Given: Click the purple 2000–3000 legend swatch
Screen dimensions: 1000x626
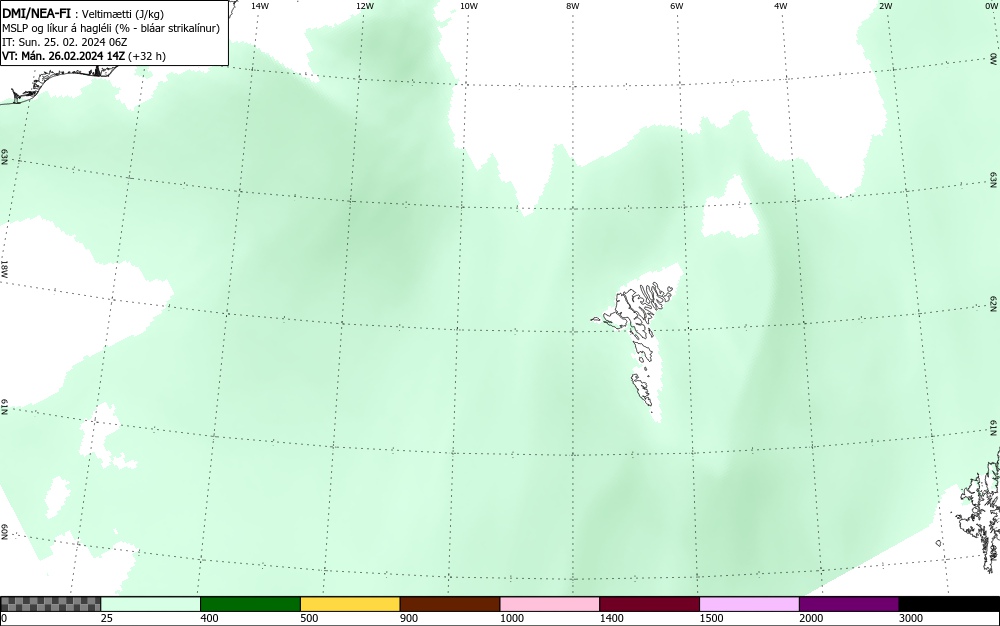Looking at the screenshot, I should 849,604.
